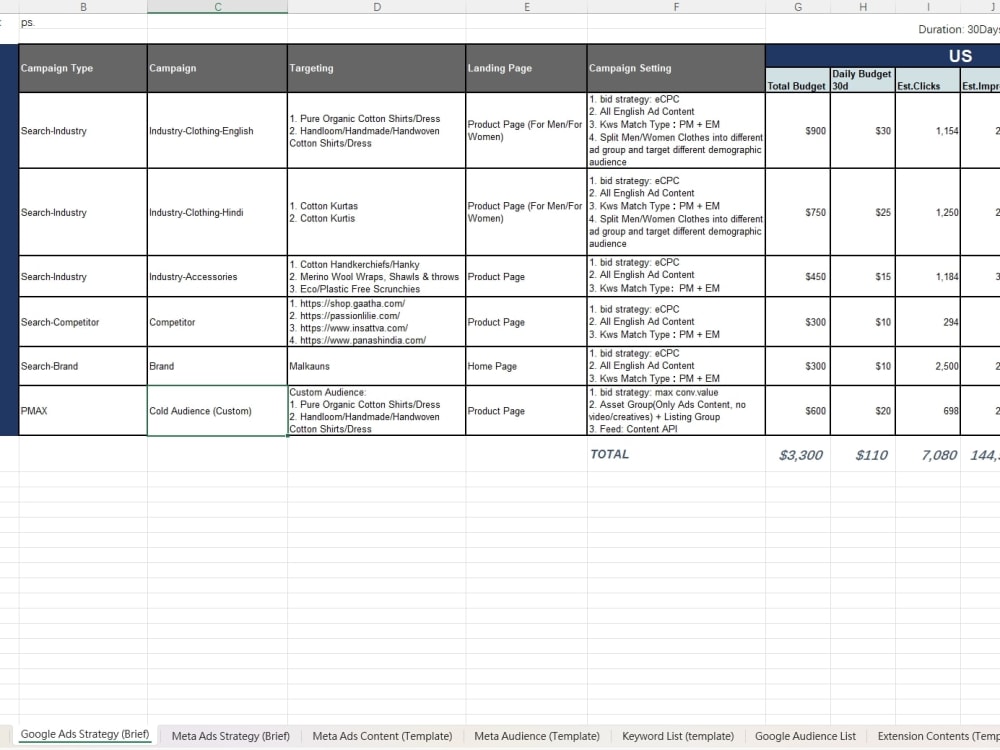
Task: Select column E header
Action: pos(527,6)
